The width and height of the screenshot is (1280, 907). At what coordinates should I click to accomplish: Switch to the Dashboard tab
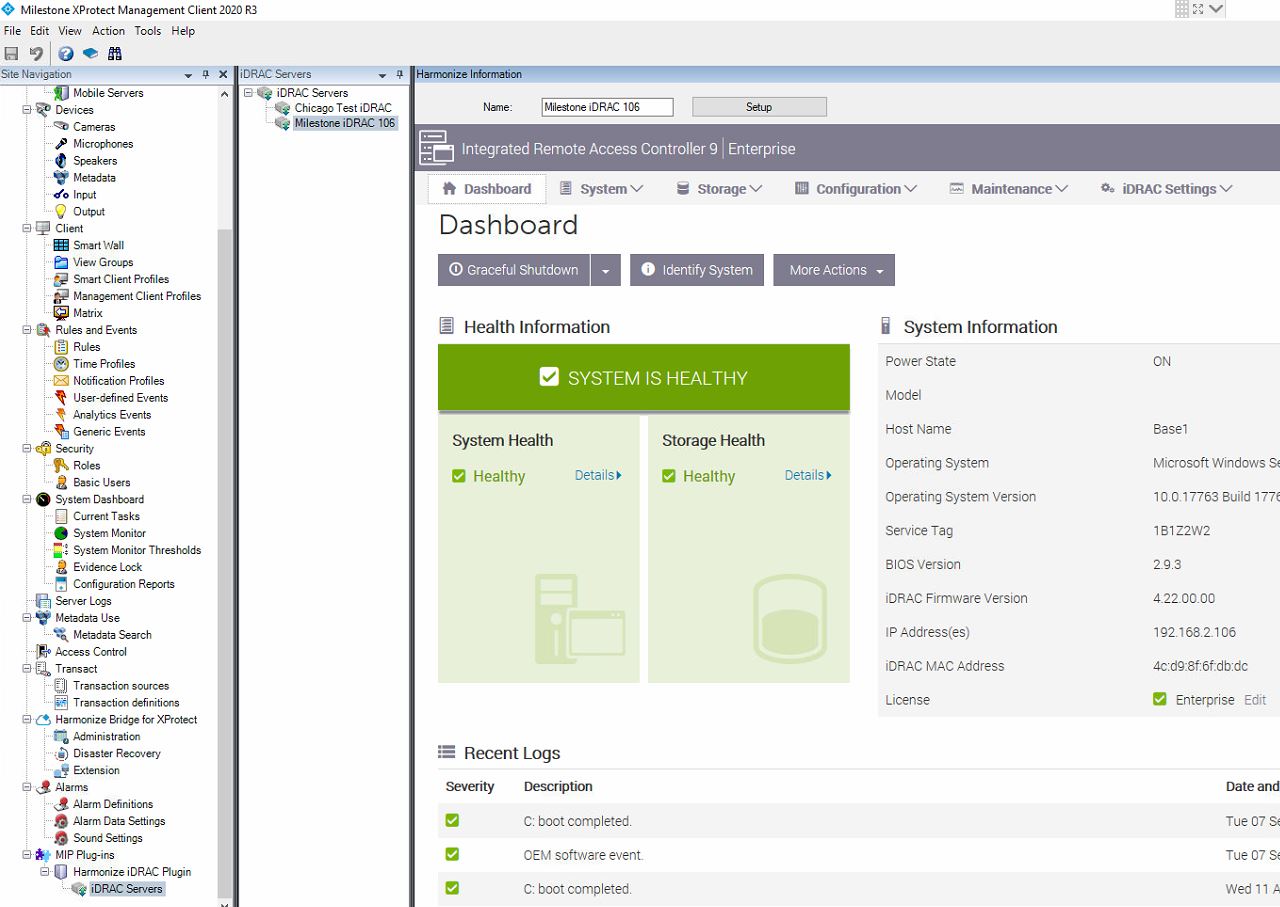coord(487,189)
